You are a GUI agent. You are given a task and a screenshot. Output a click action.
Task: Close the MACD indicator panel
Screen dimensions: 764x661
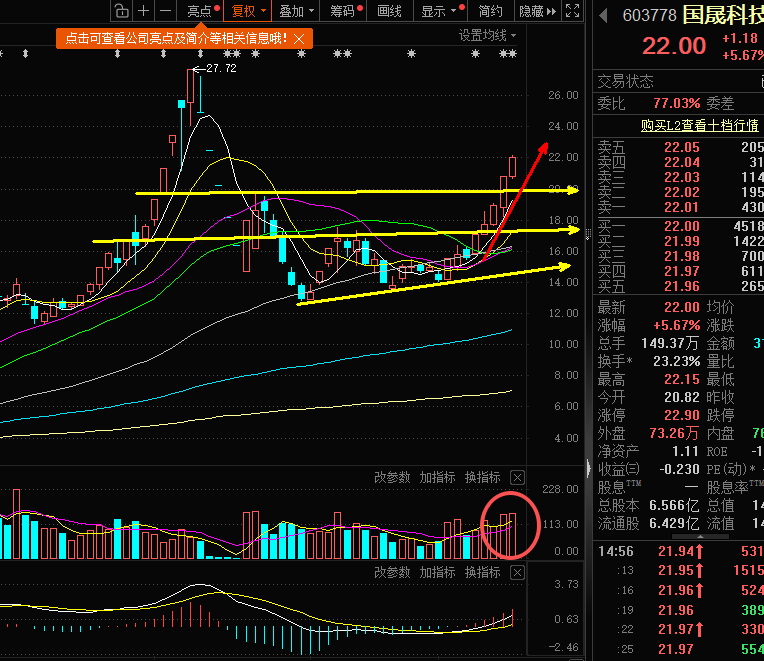click(517, 572)
